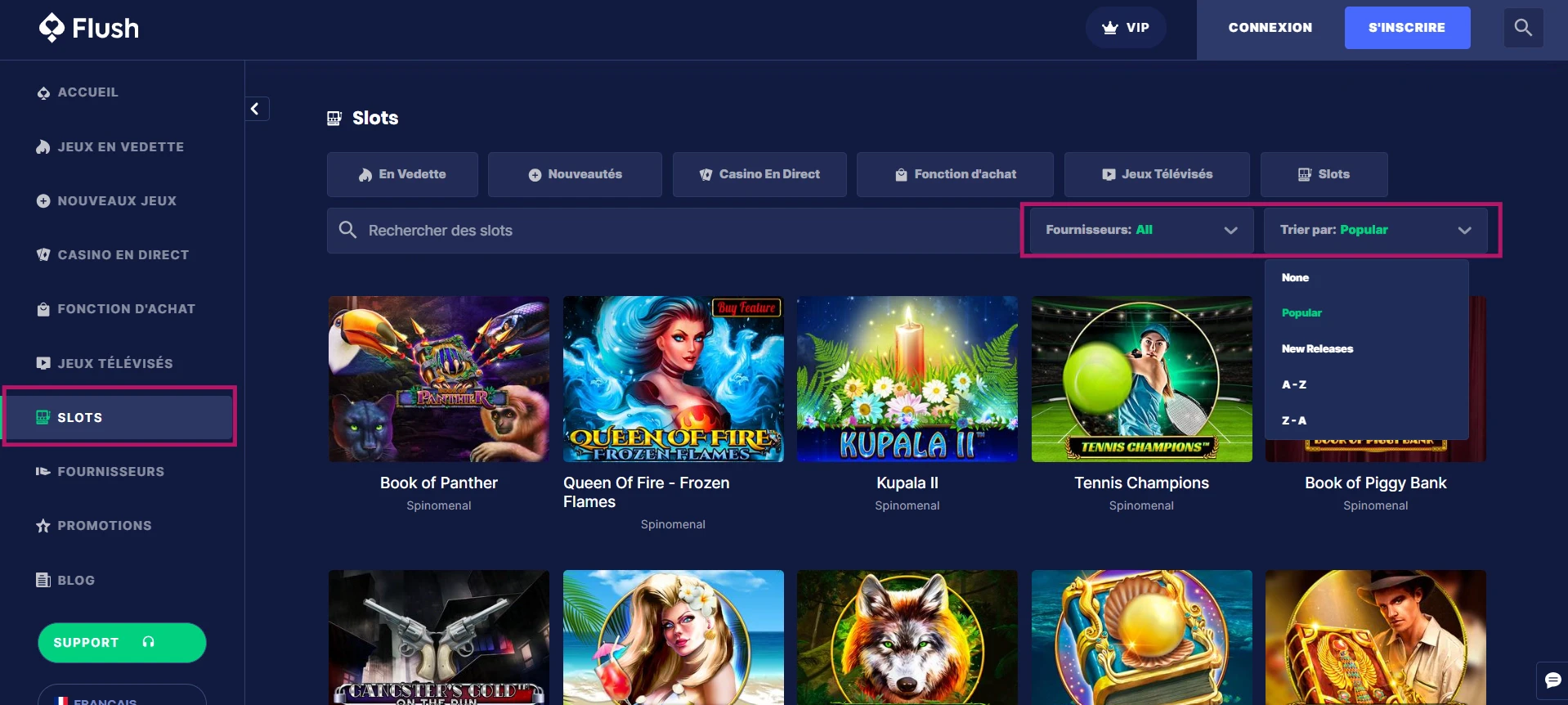Click the Rechercher des slots search field
Image resolution: width=1568 pixels, height=705 pixels.
pos(673,231)
